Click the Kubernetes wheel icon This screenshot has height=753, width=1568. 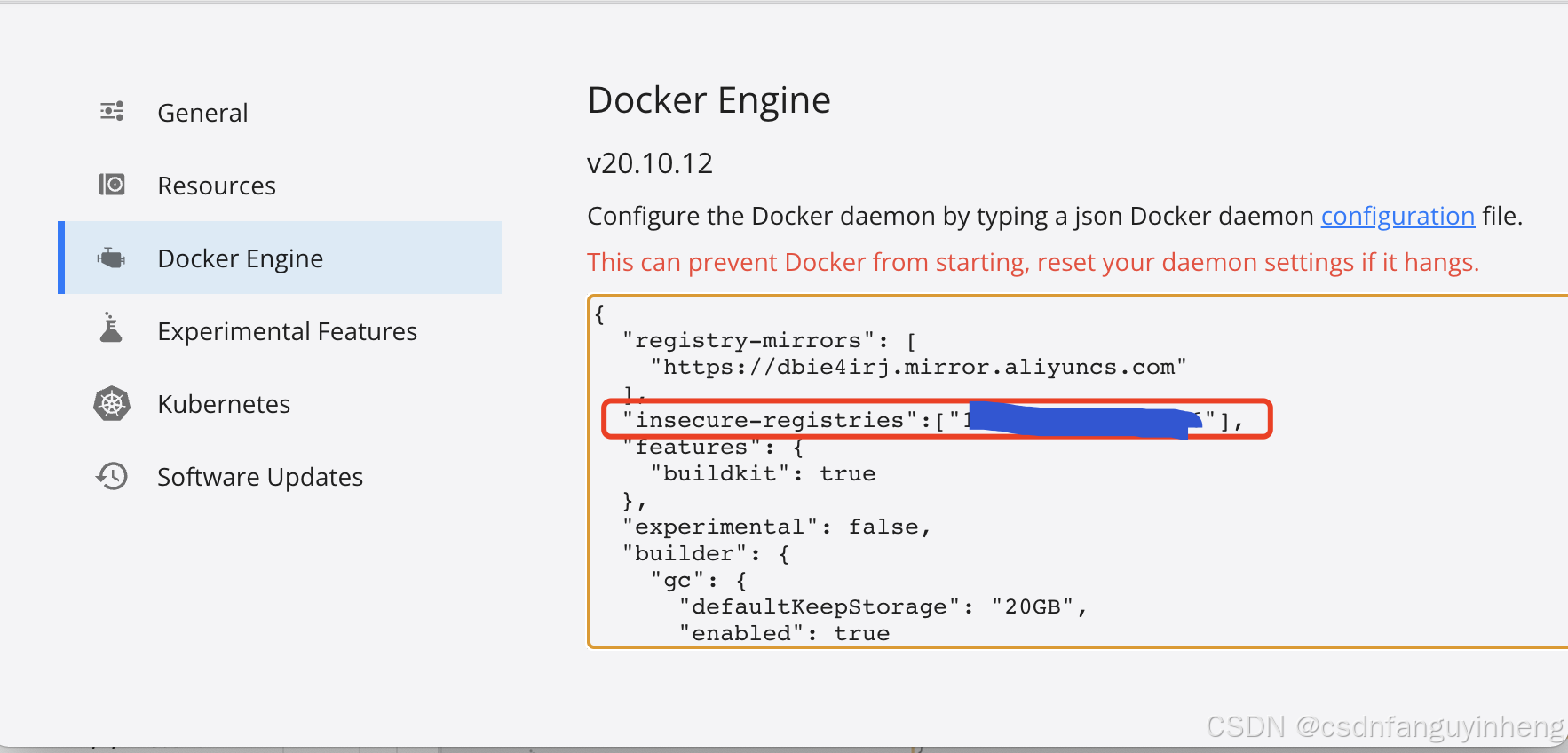click(112, 404)
